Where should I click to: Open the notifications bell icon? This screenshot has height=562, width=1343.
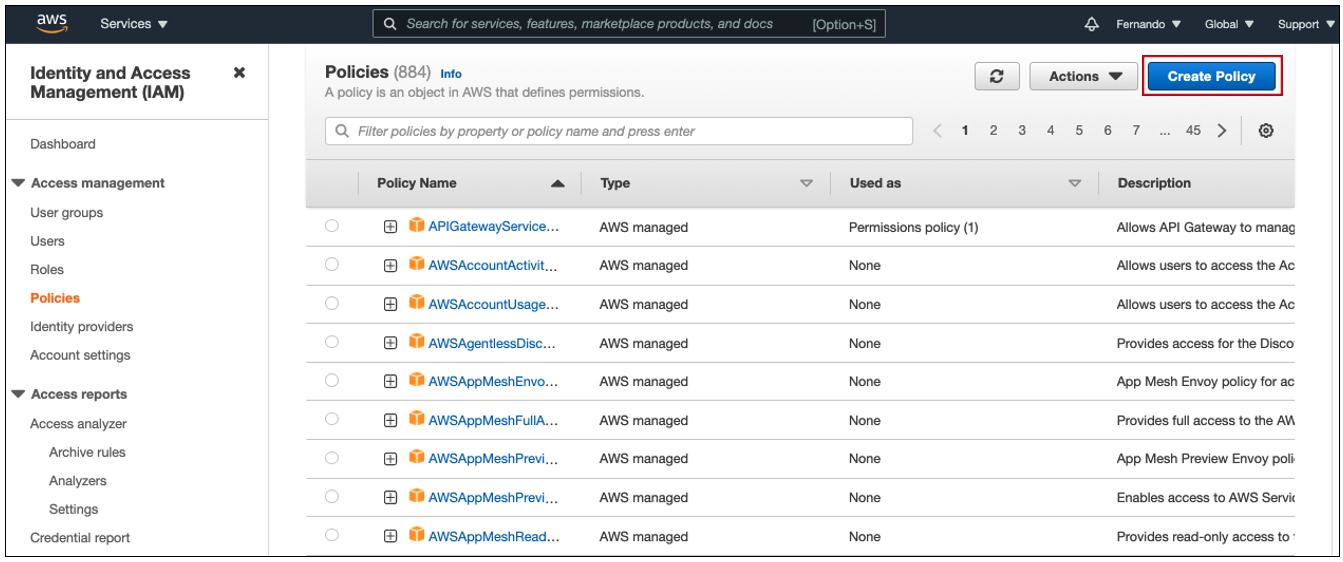tap(1092, 24)
